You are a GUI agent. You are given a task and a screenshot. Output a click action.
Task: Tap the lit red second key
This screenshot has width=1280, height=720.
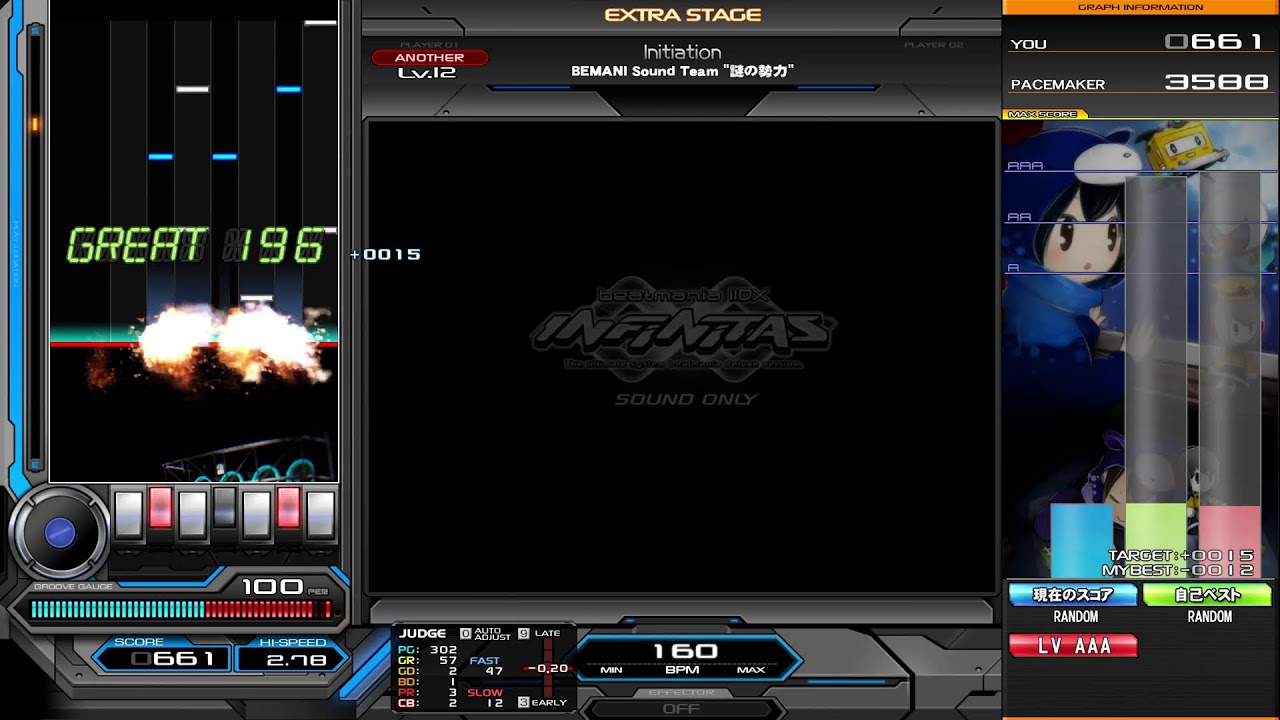[160, 508]
